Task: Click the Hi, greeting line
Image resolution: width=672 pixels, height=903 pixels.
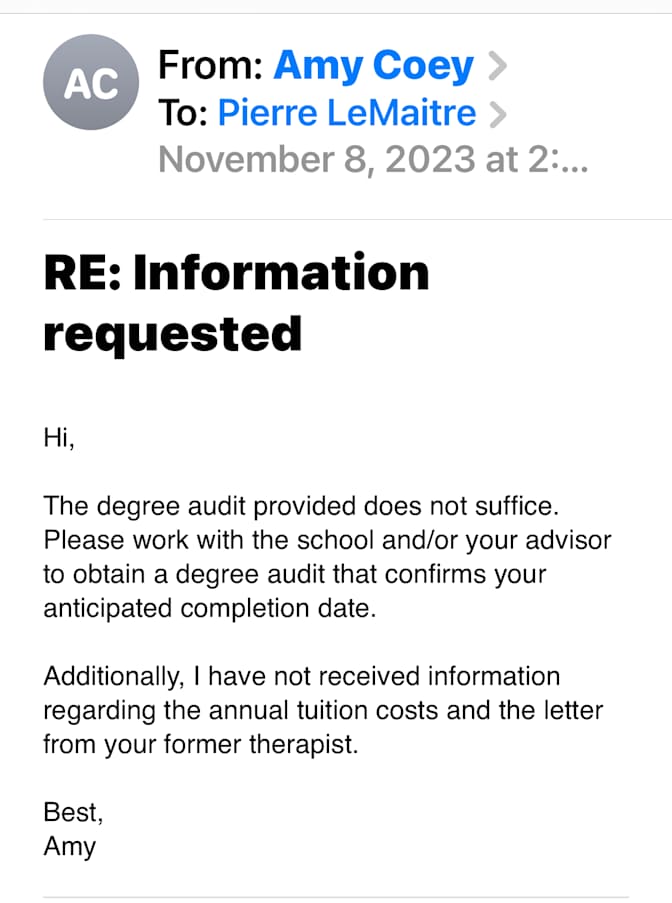Action: (59, 438)
